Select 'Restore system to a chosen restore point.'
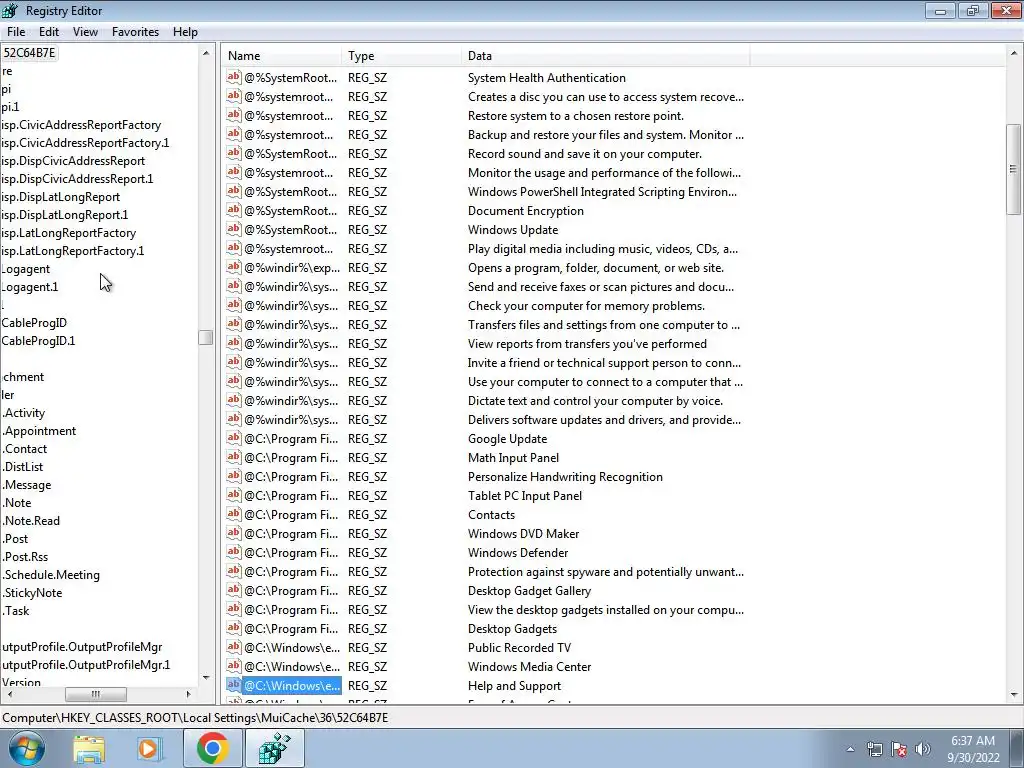This screenshot has width=1024, height=768. [576, 116]
